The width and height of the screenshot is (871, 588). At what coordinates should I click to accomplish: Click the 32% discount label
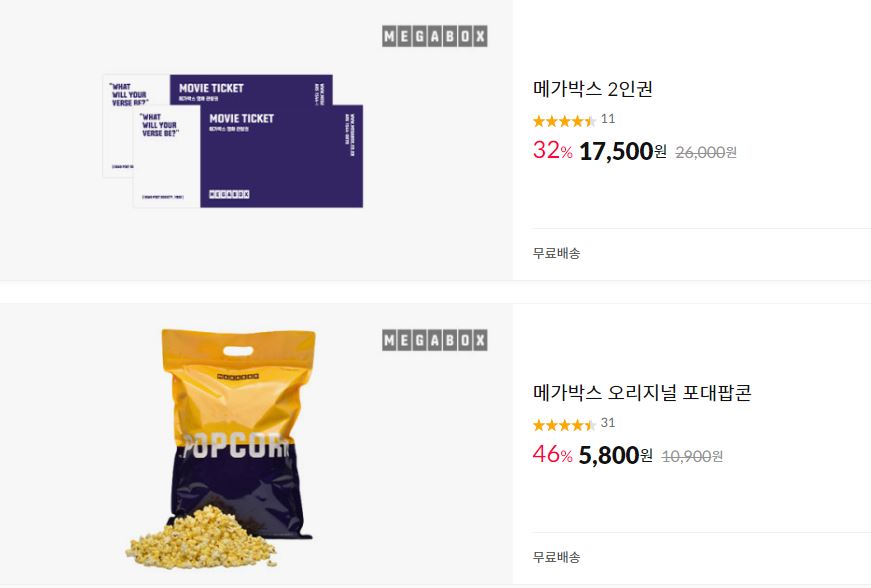[553, 150]
